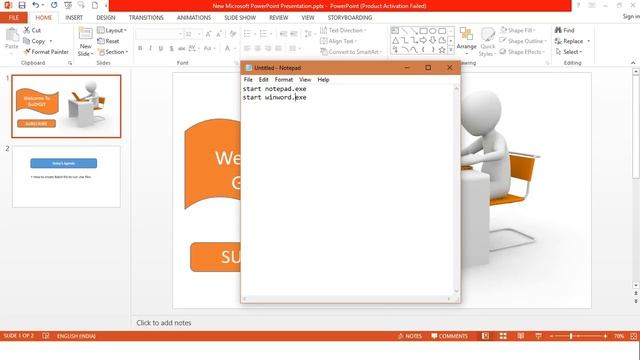640x360 pixels.
Task: Collapse the ribbon using the chevron arrow
Action: (x=633, y=63)
